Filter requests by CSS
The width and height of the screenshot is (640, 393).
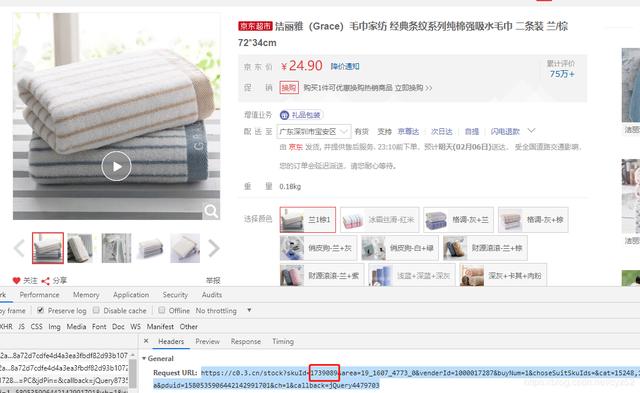(x=36, y=326)
